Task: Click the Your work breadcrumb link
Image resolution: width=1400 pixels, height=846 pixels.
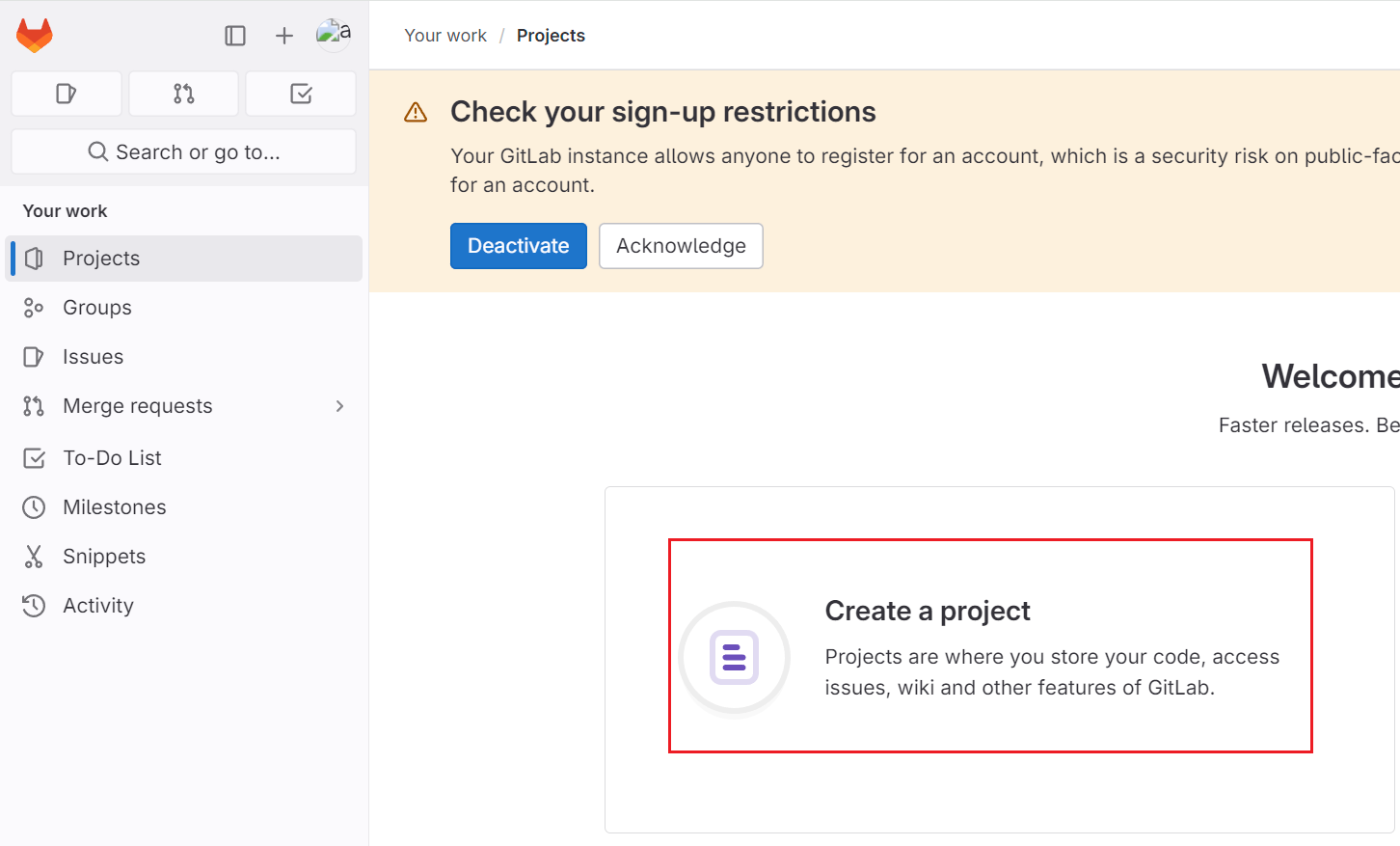Action: pyautogui.click(x=445, y=36)
